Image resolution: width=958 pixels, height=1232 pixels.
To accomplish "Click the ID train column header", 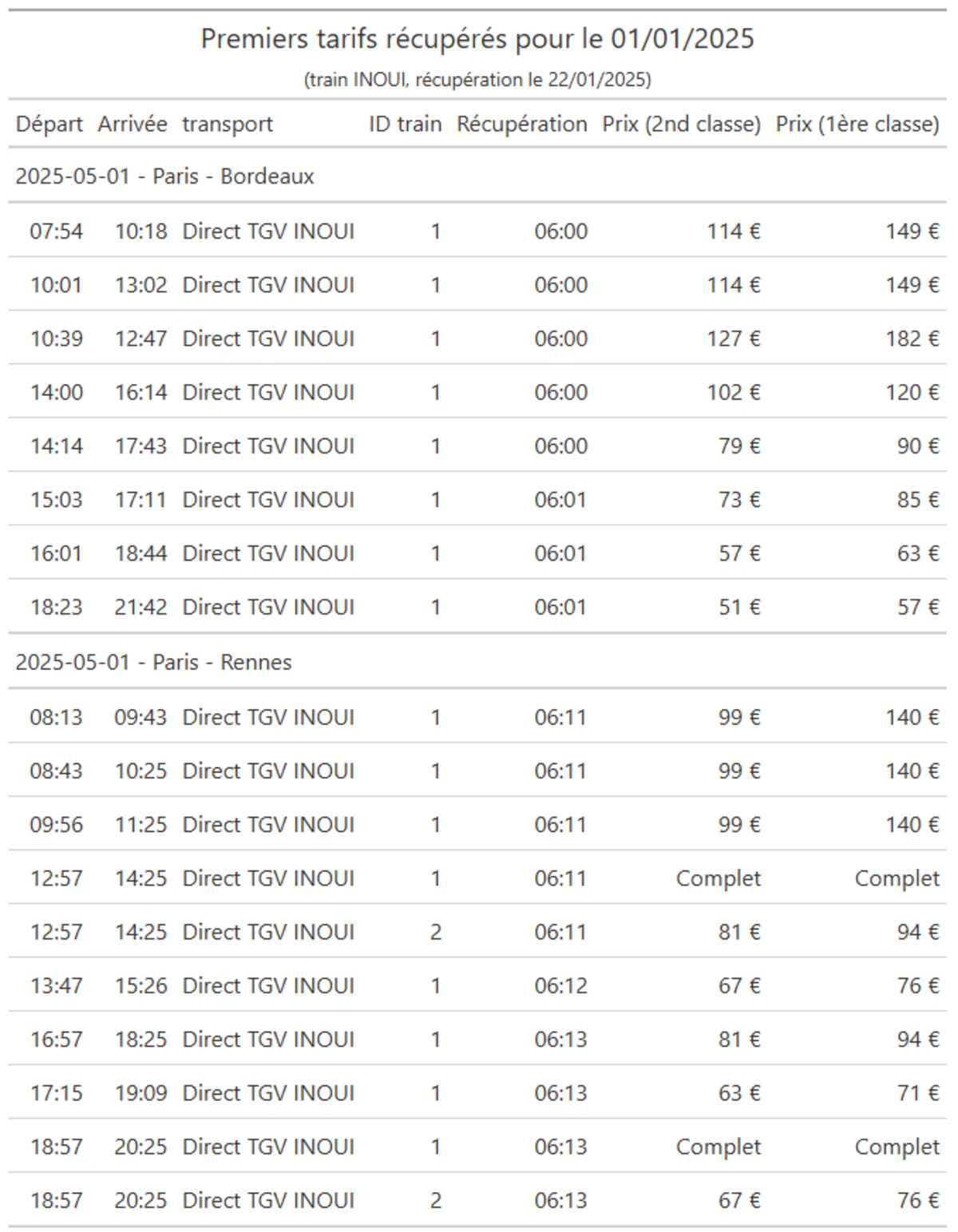I will click(x=405, y=124).
